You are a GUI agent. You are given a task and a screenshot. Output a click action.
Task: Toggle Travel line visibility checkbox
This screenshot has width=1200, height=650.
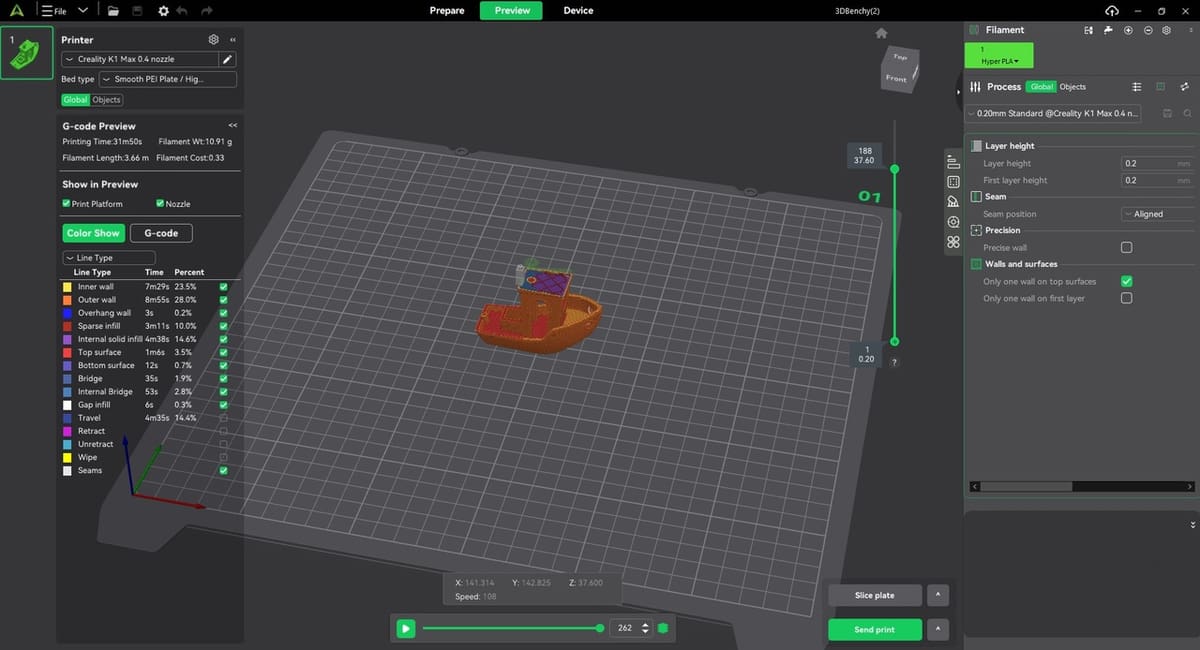pyautogui.click(x=223, y=418)
